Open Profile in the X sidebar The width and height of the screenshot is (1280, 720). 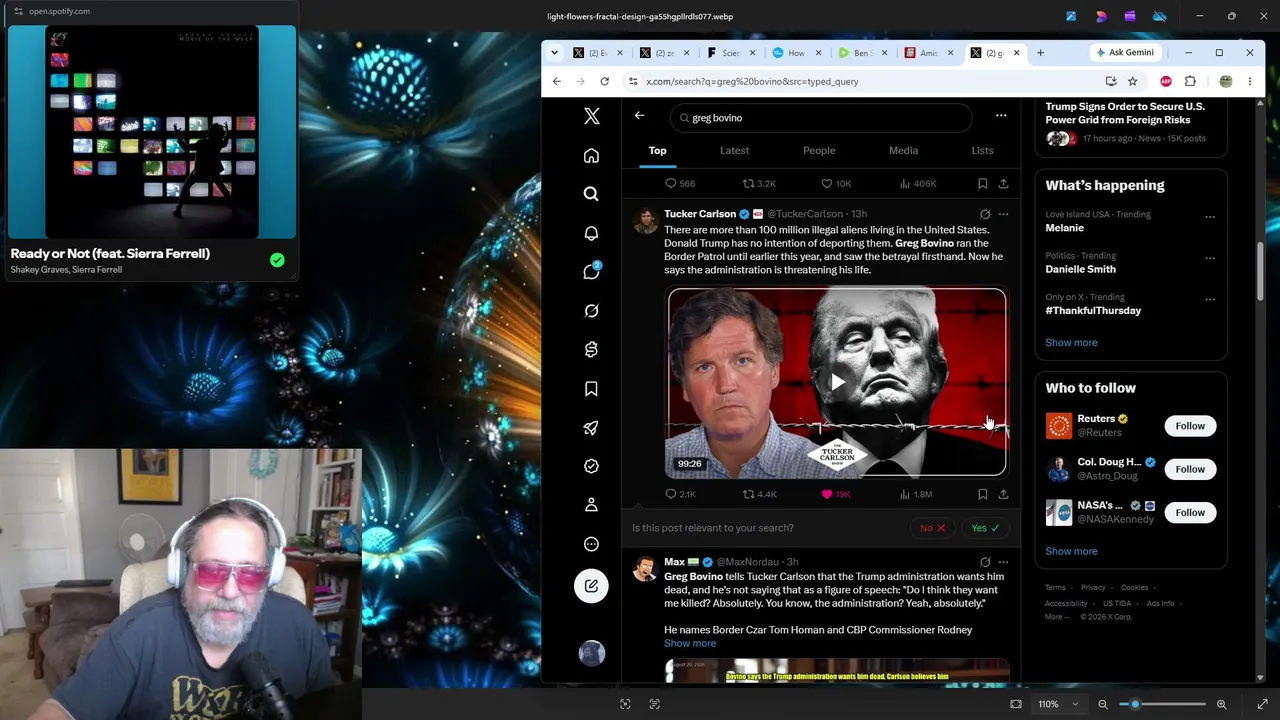[x=591, y=505]
